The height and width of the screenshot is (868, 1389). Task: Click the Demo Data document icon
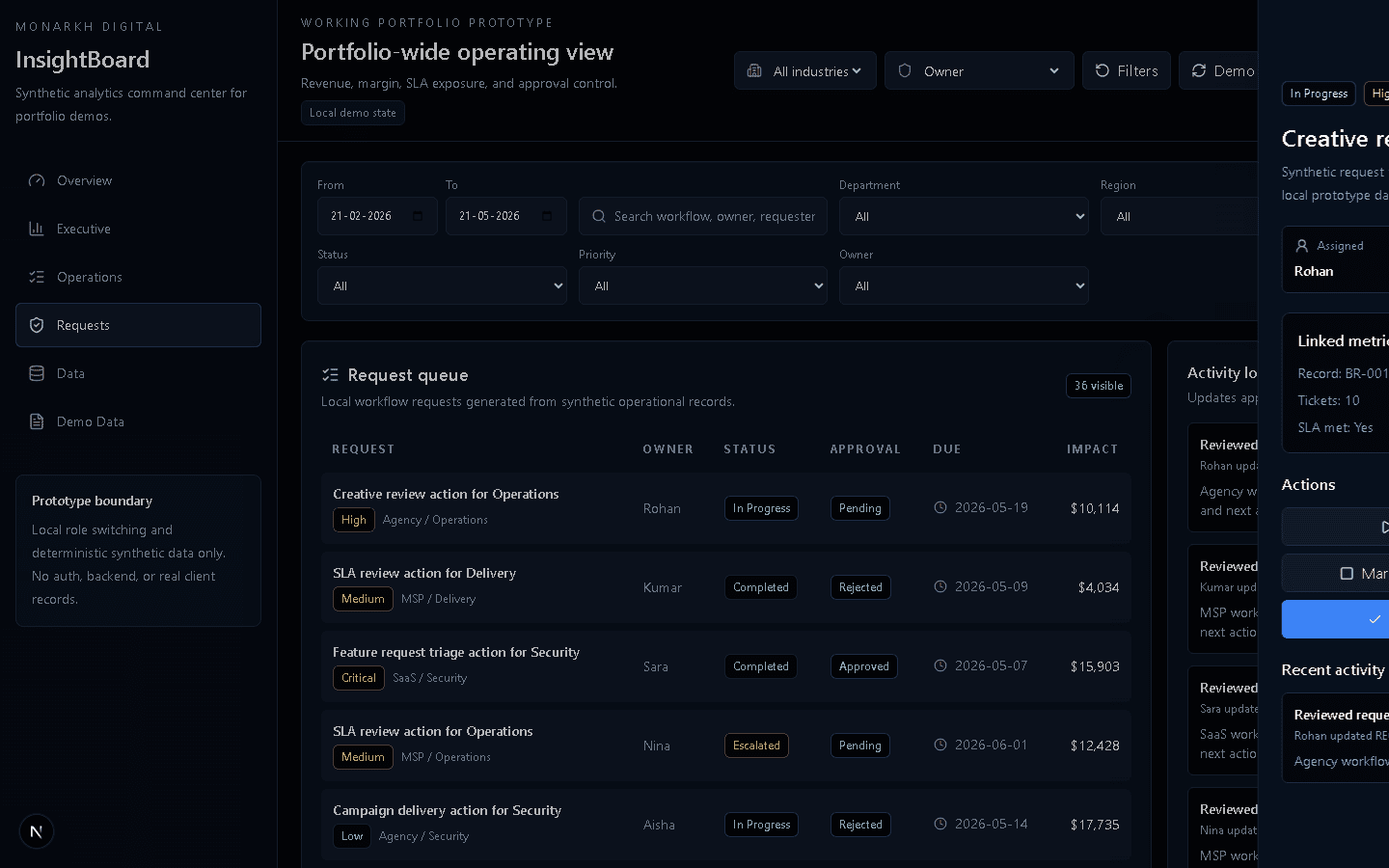pos(37,421)
